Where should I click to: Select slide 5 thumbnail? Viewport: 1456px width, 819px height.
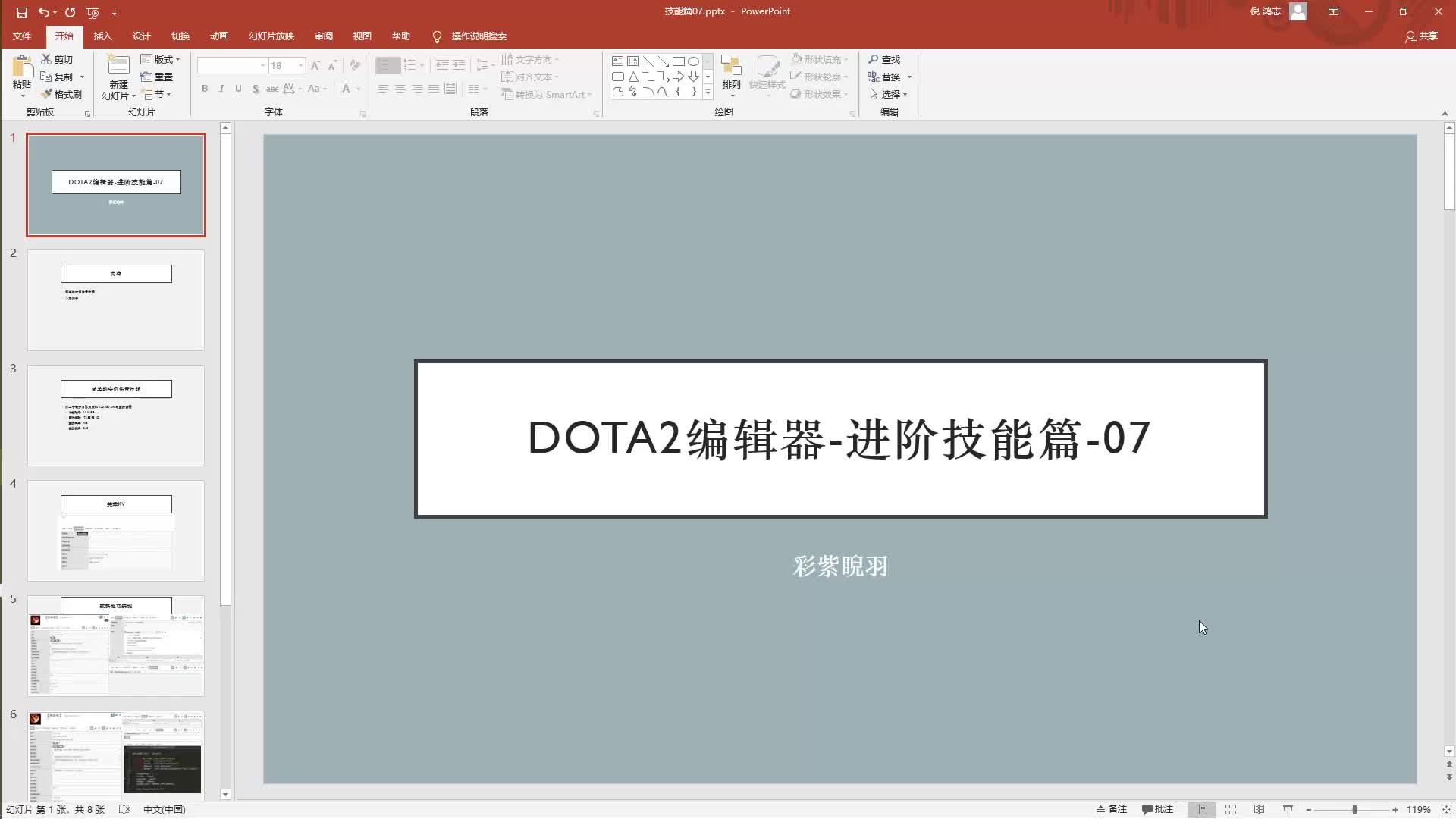tap(116, 645)
